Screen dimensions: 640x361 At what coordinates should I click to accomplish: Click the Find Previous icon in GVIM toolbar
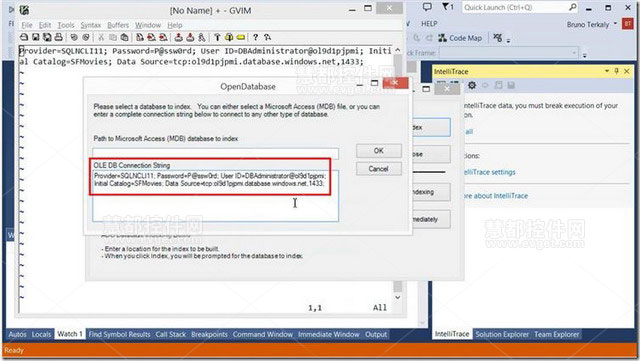(163, 37)
